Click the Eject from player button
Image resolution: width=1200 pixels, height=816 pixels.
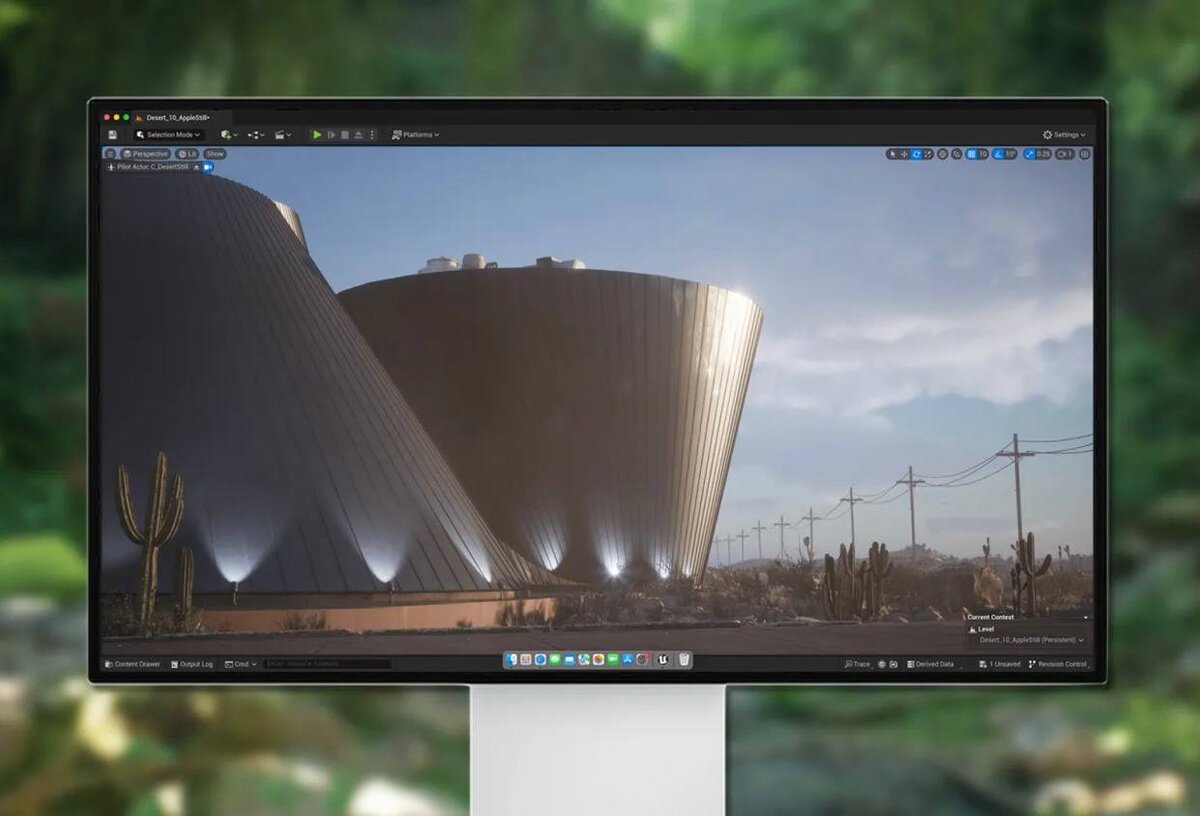coord(358,135)
